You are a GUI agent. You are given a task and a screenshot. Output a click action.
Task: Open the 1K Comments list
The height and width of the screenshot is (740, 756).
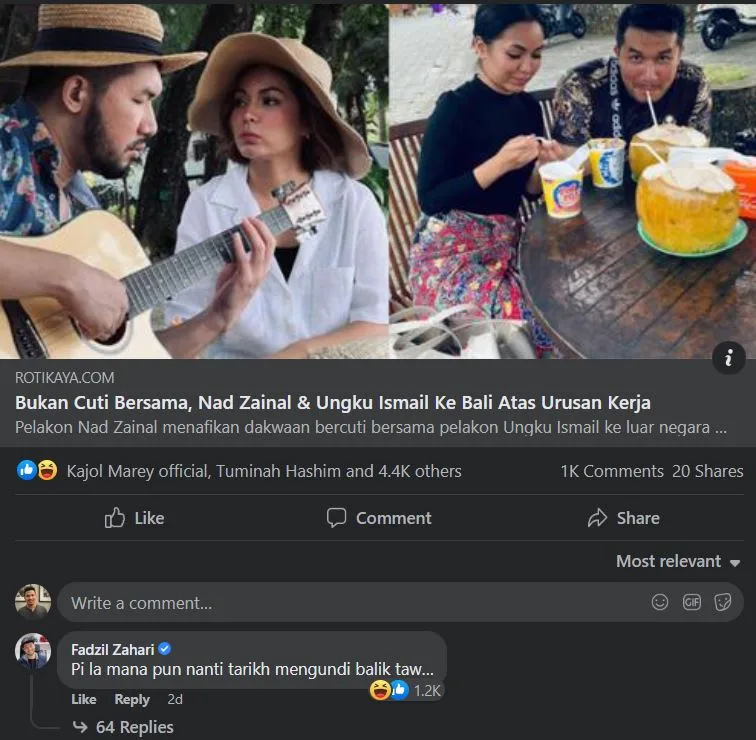coord(611,471)
